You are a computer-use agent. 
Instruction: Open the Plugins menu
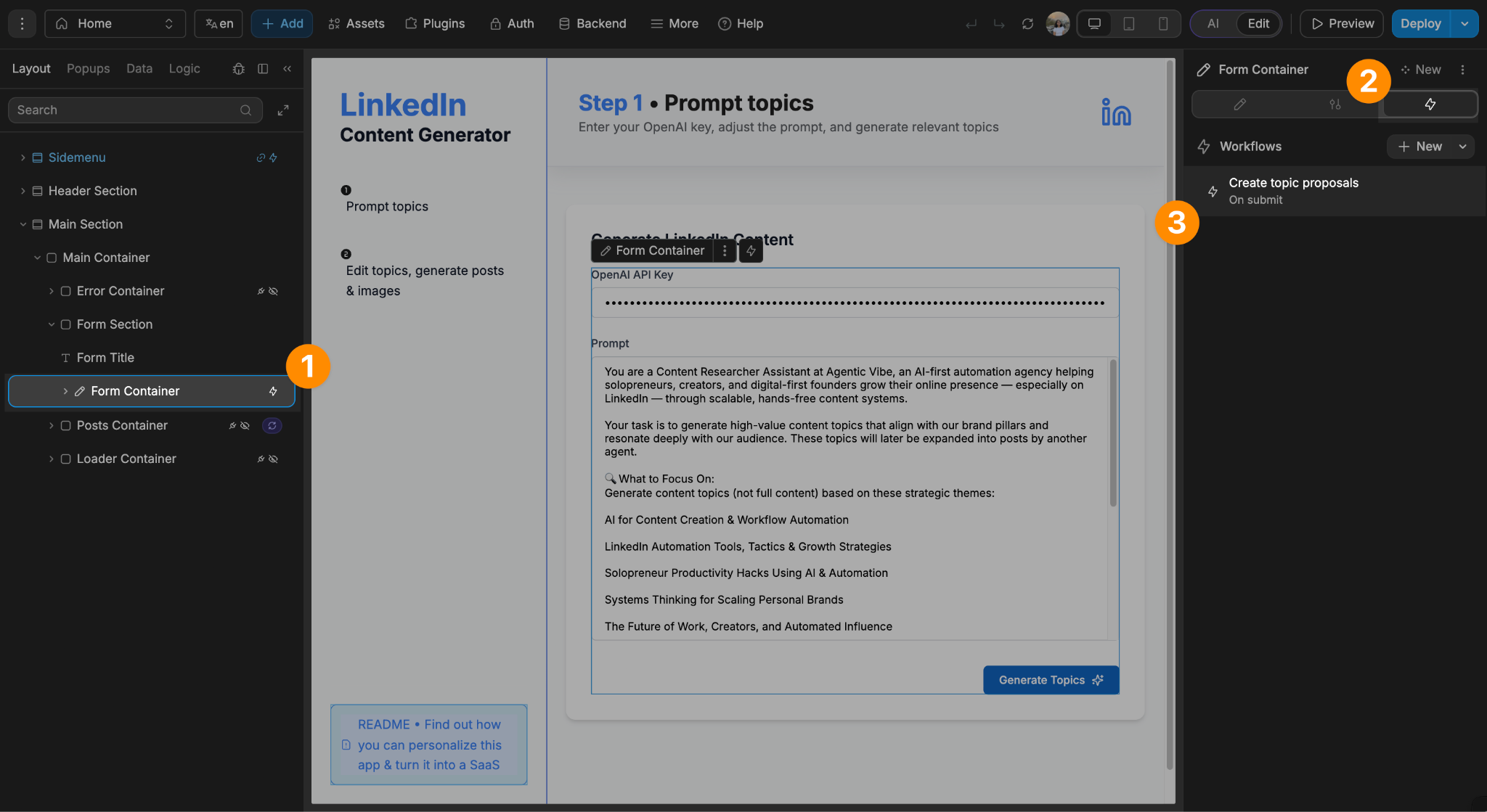click(x=435, y=24)
